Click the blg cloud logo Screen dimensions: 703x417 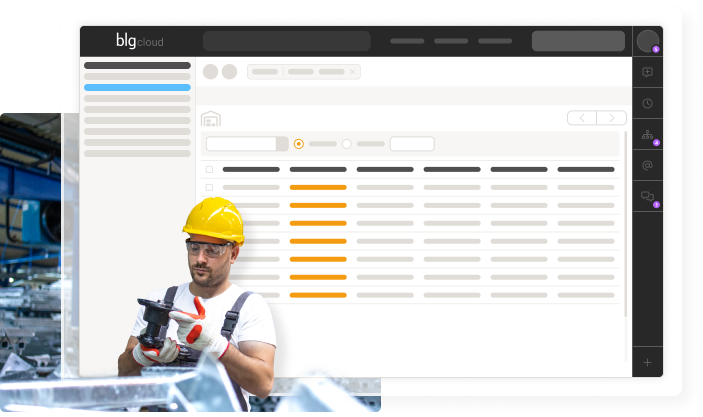point(139,41)
